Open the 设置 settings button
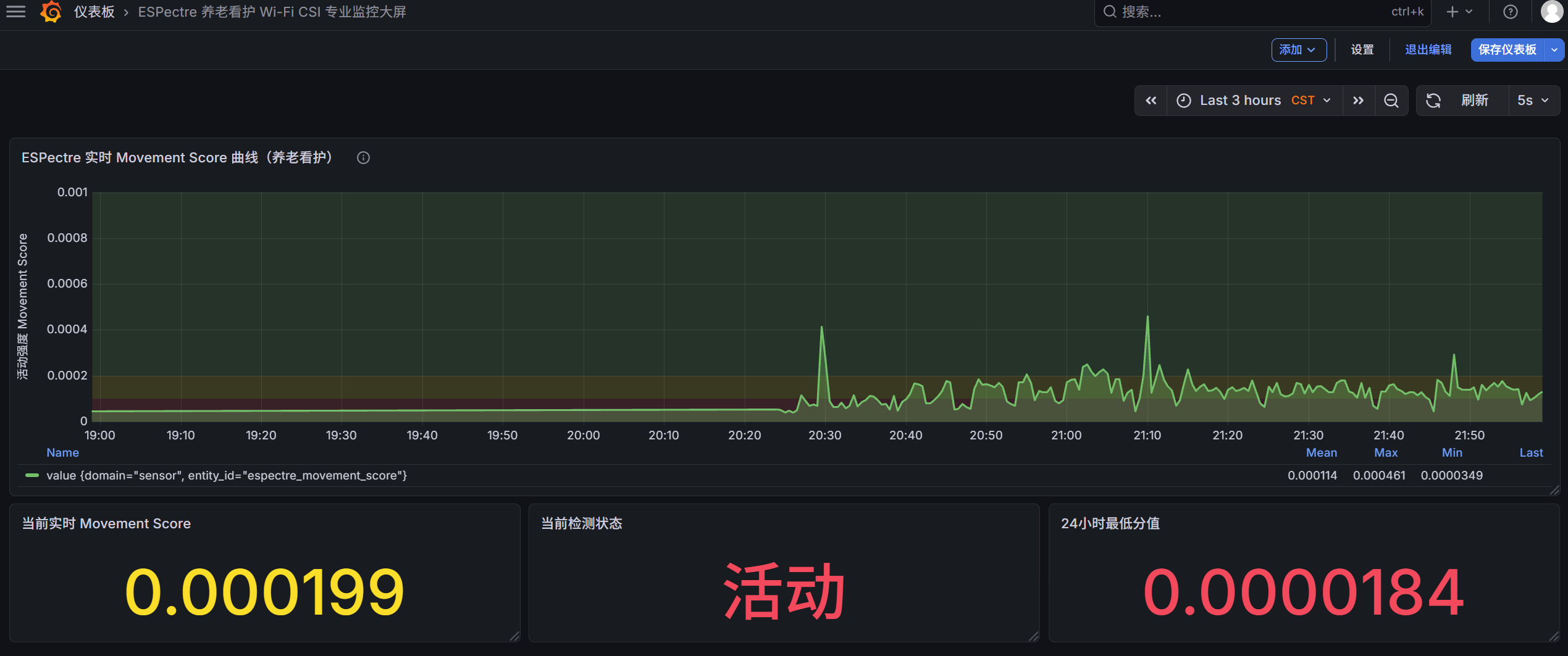The height and width of the screenshot is (656, 1568). tap(1362, 50)
